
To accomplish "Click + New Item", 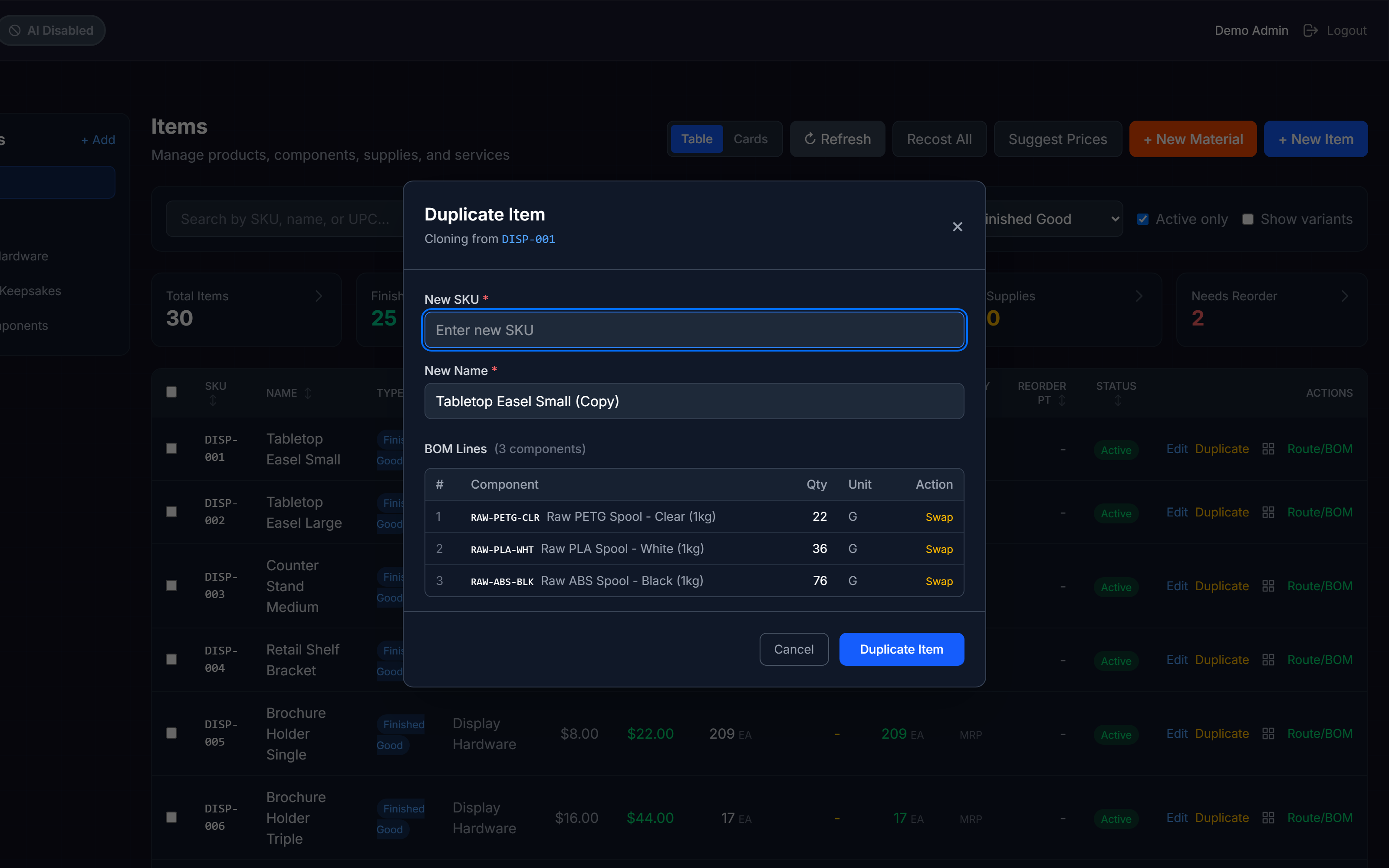I will pyautogui.click(x=1316, y=139).
